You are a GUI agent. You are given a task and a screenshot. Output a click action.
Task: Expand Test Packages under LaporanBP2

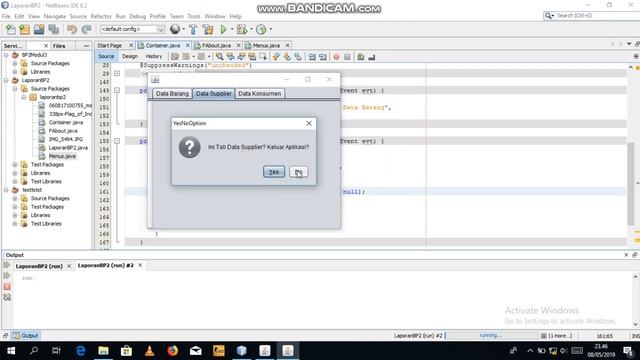click(15, 164)
